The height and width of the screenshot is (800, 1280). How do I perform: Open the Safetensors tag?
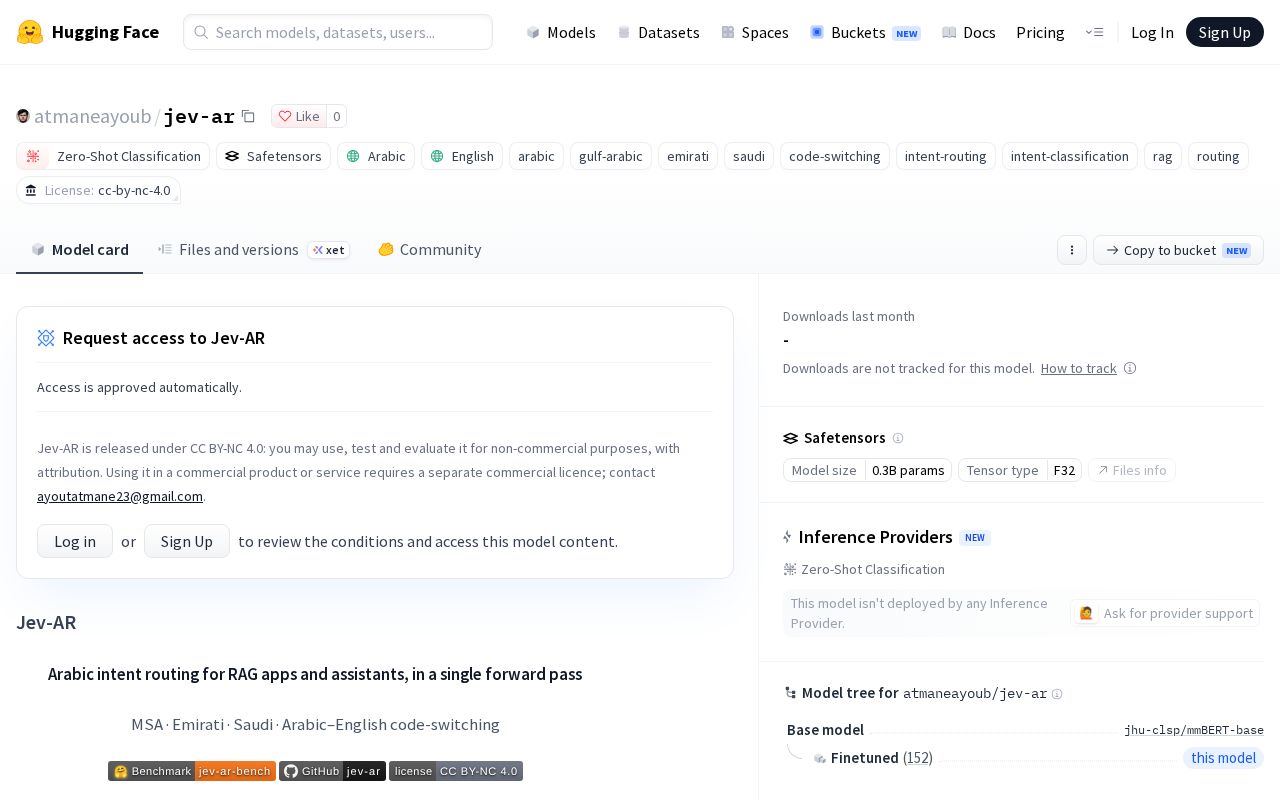click(273, 156)
